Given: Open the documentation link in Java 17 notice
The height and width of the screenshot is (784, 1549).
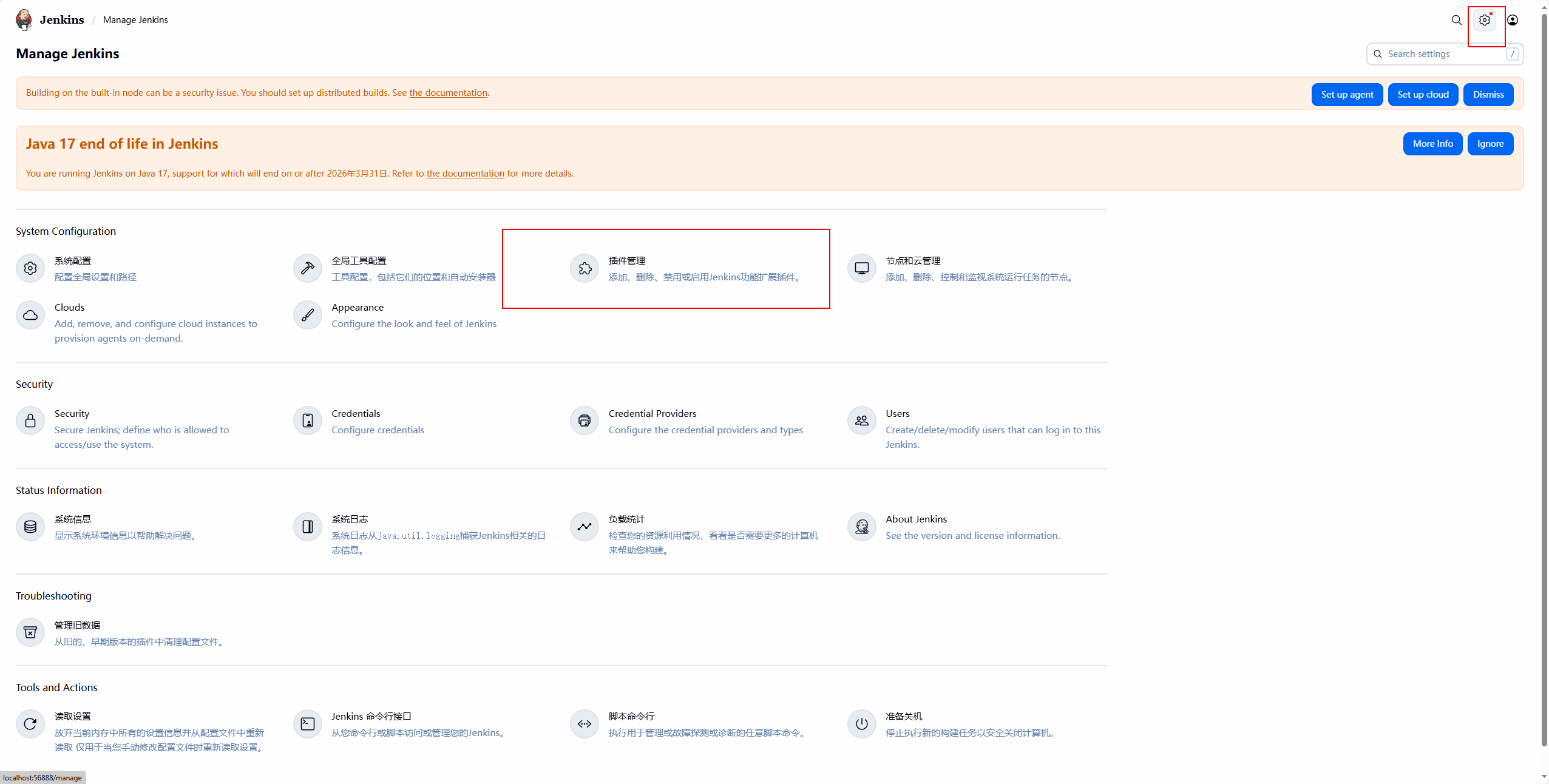Looking at the screenshot, I should coord(465,174).
